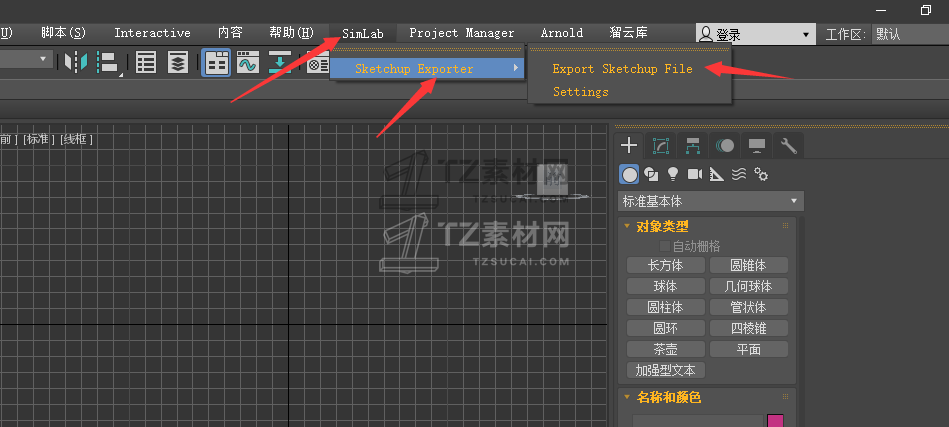Switch to the Modify panel tab
This screenshot has width=949, height=427.
tap(661, 145)
